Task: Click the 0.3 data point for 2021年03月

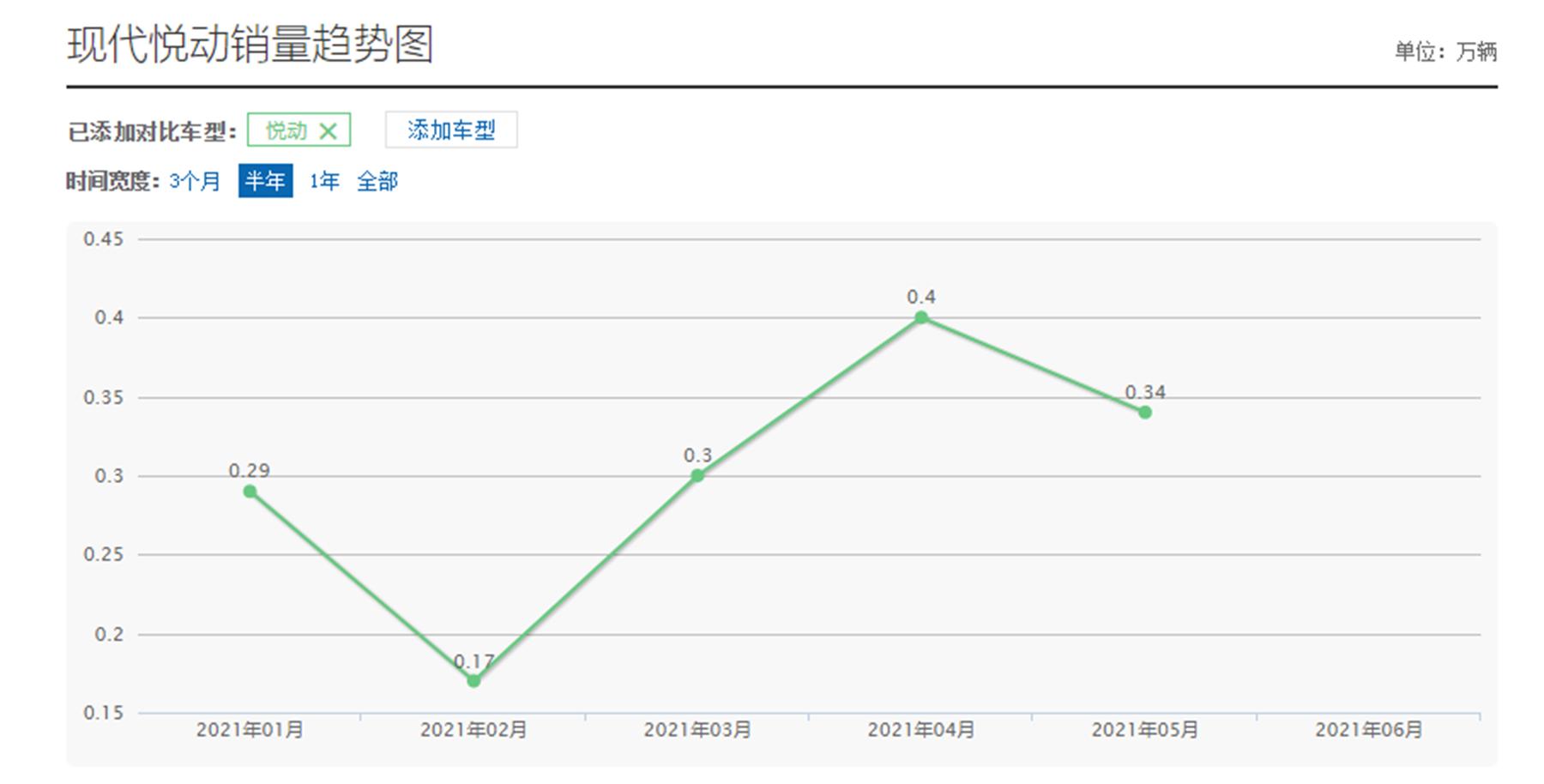Action: pyautogui.click(x=697, y=475)
